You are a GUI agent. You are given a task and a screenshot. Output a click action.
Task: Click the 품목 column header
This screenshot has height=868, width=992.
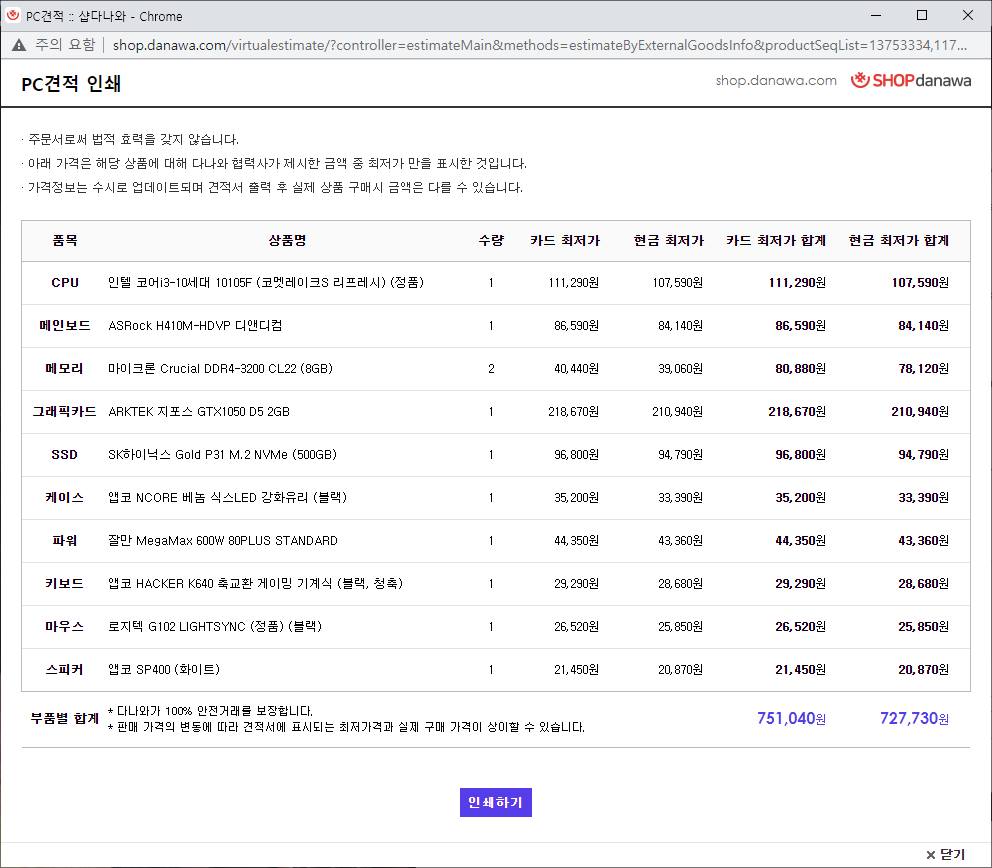point(65,240)
